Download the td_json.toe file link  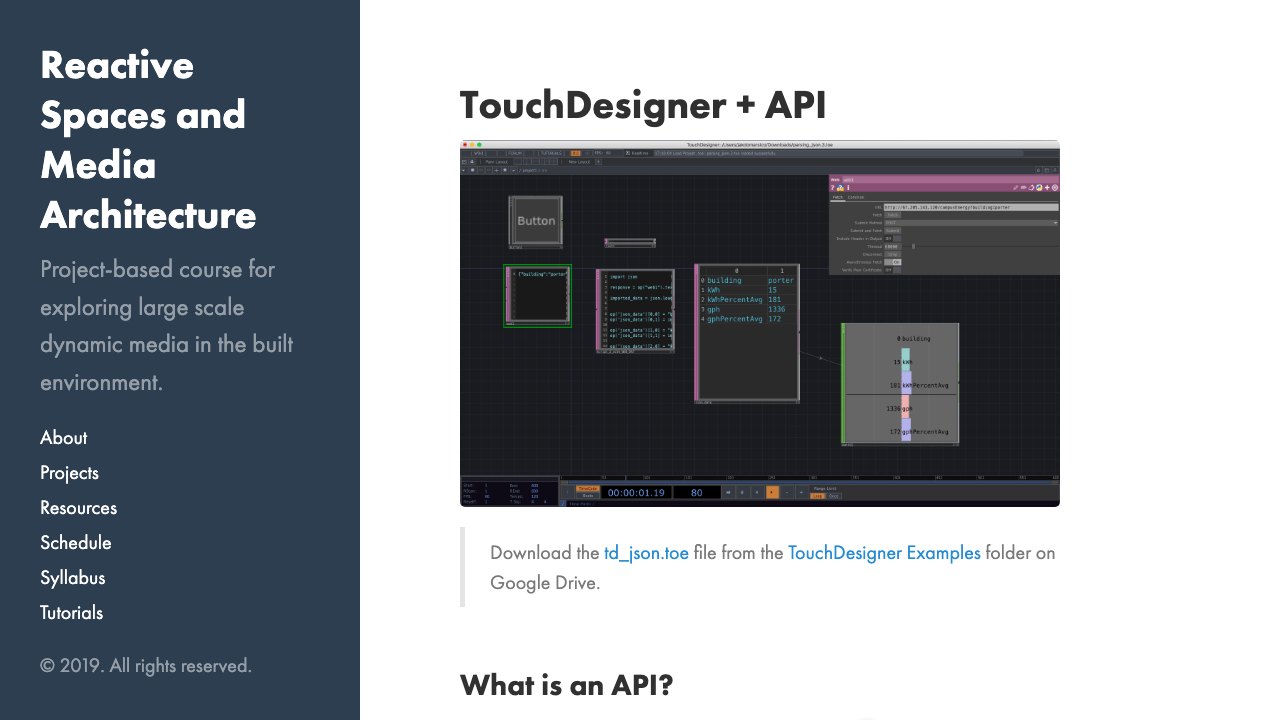646,553
